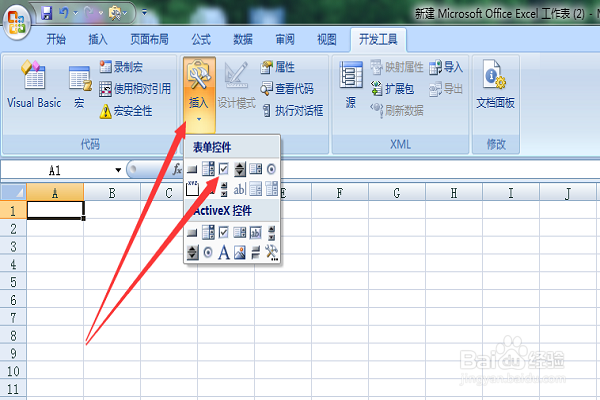Open Customize Quick Access Toolbar dropdown

tap(144, 13)
